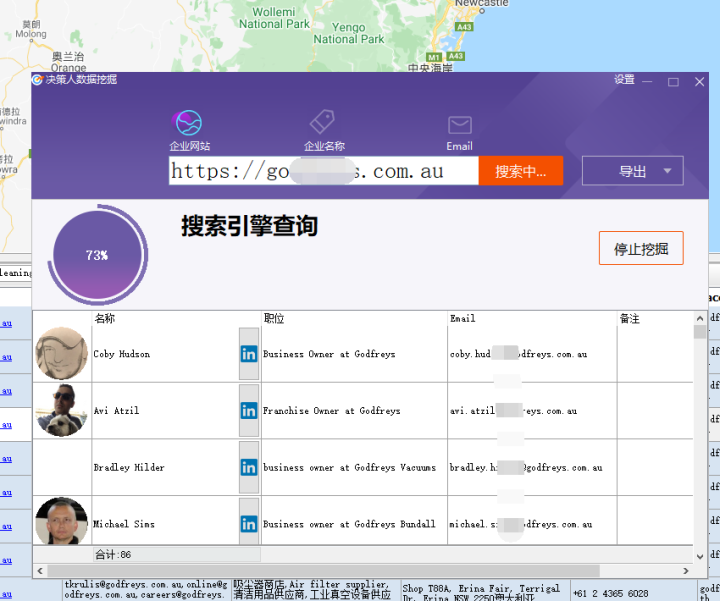Click the Yengo National Park map label
The width and height of the screenshot is (720, 601).
coord(349,34)
